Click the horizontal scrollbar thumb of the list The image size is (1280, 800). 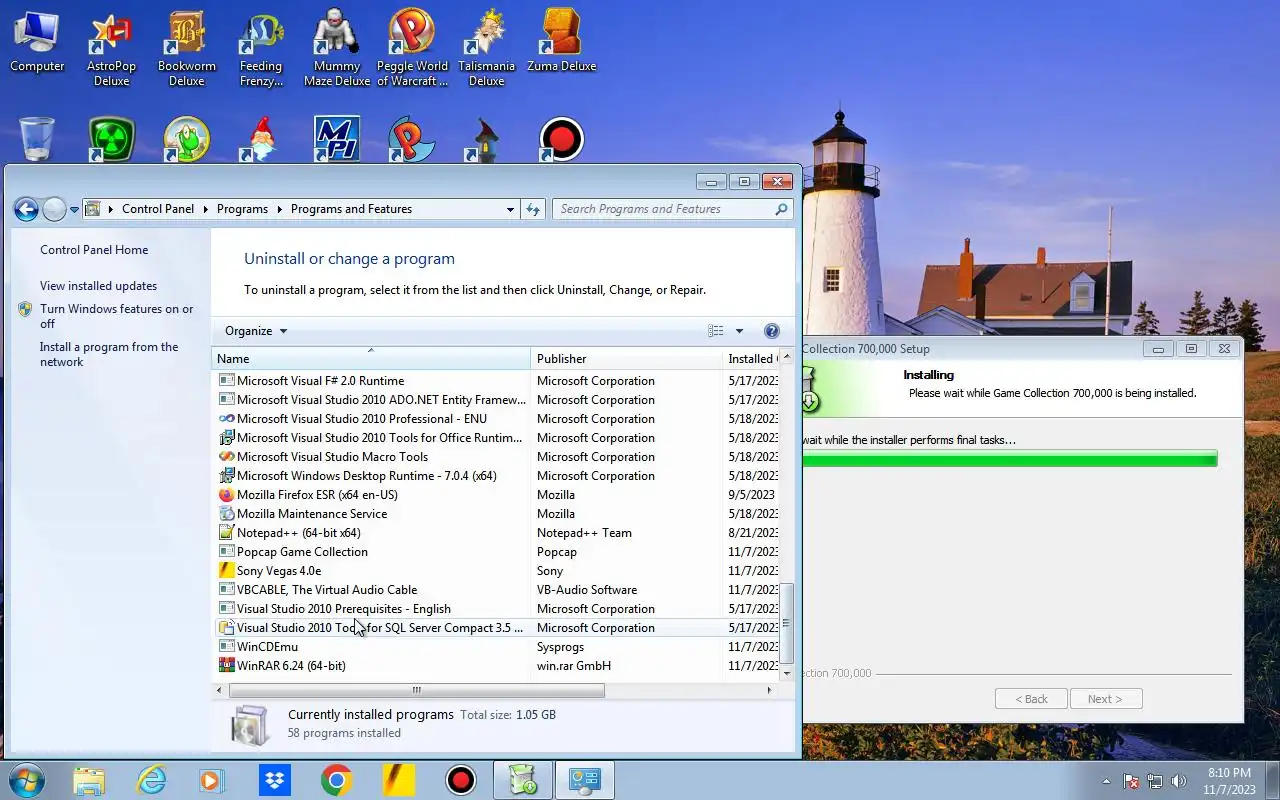pos(417,690)
